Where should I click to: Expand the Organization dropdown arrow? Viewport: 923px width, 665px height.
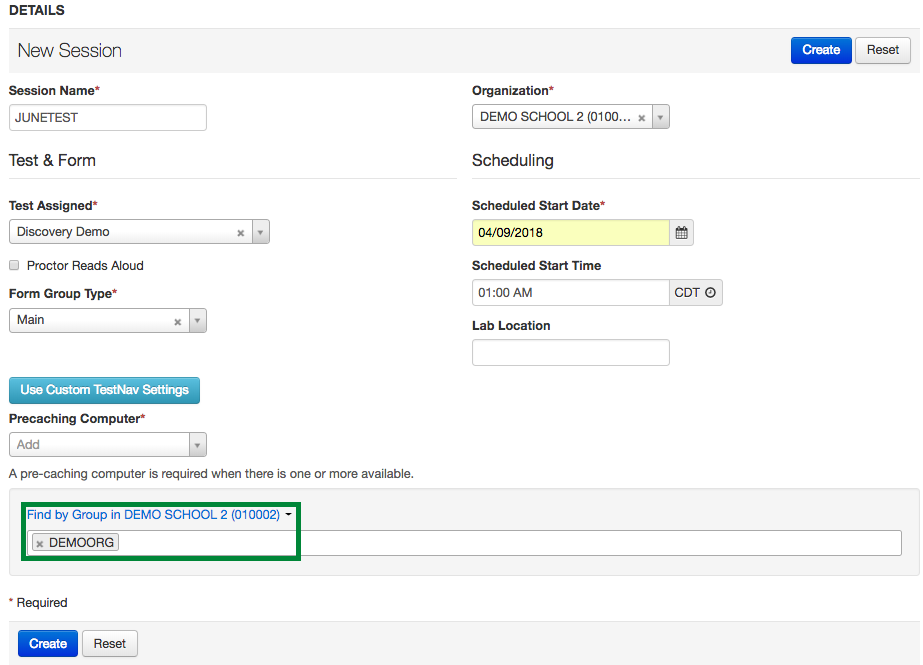click(x=660, y=118)
